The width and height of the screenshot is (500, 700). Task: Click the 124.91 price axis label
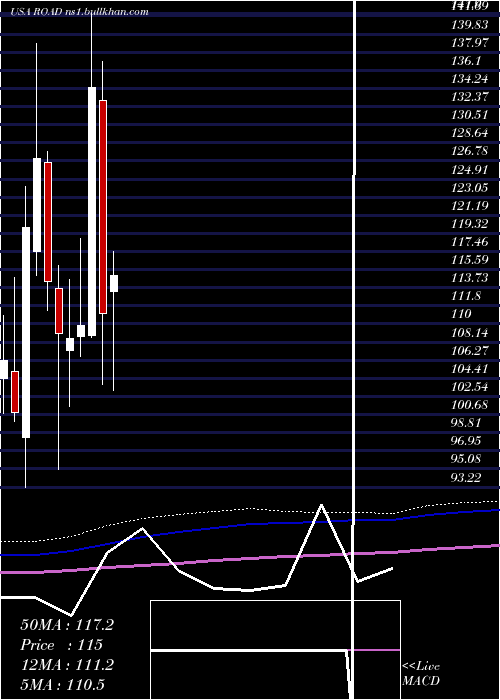coord(470,170)
